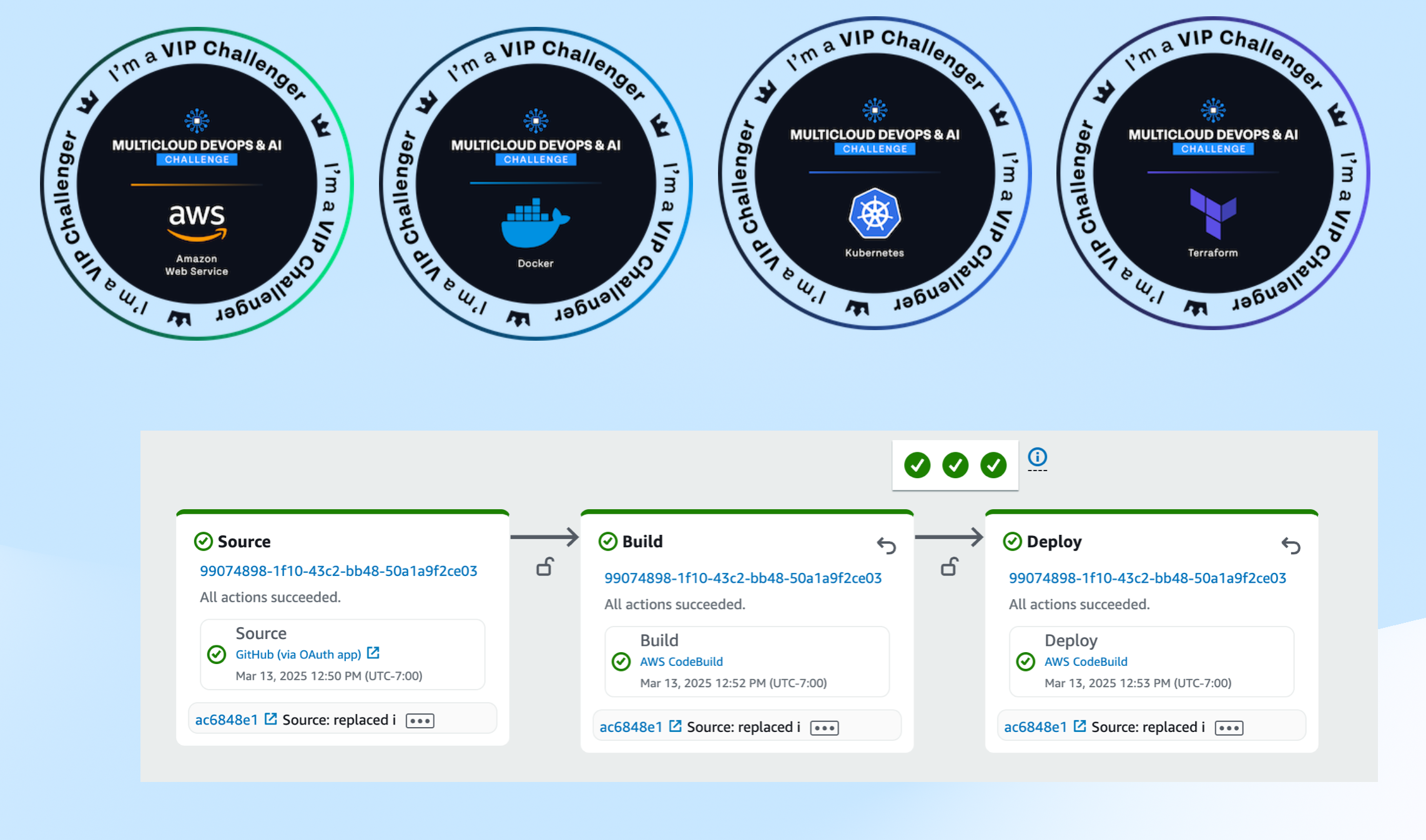Click the Source stage success icon
The height and width of the screenshot is (840, 1426).
click(x=204, y=541)
